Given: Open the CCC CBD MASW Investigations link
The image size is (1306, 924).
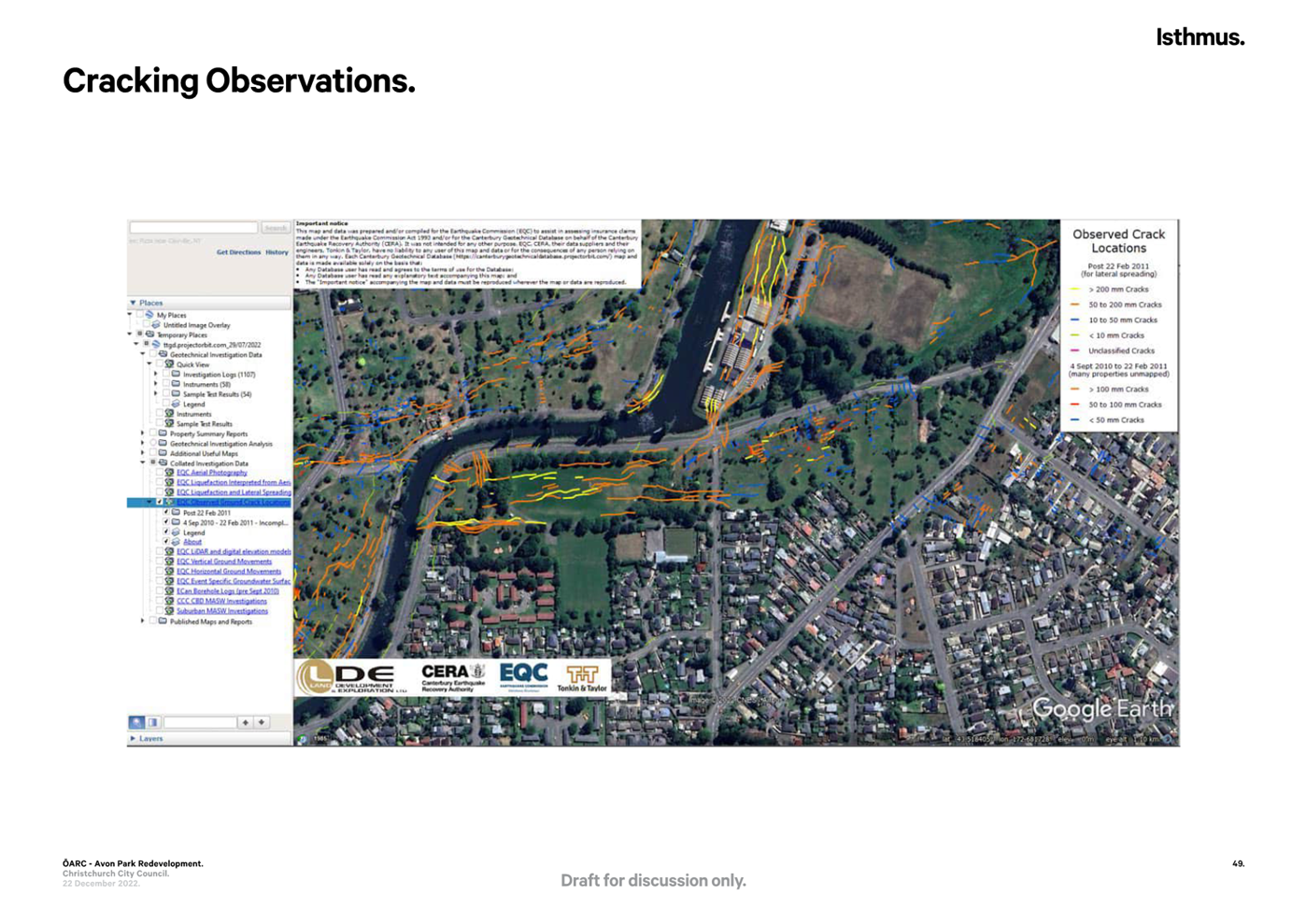Looking at the screenshot, I should pos(221,602).
